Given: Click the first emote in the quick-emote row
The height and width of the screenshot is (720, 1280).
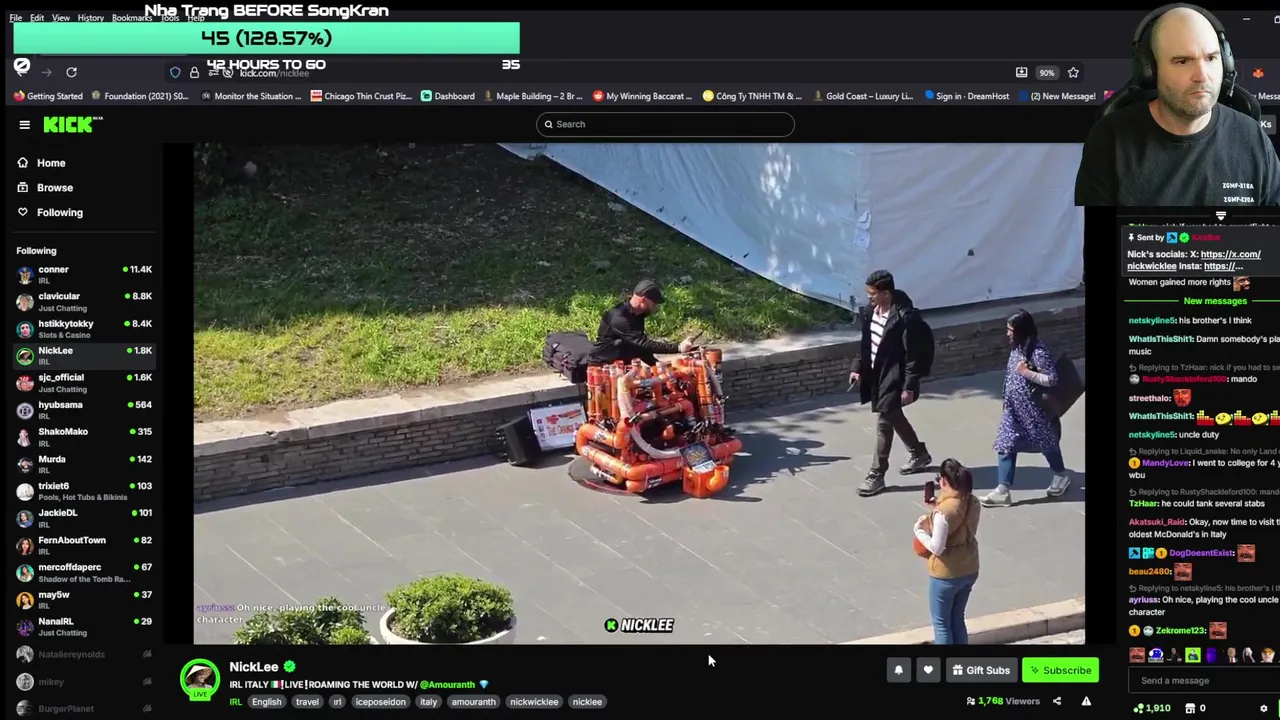Looking at the screenshot, I should click(1137, 655).
